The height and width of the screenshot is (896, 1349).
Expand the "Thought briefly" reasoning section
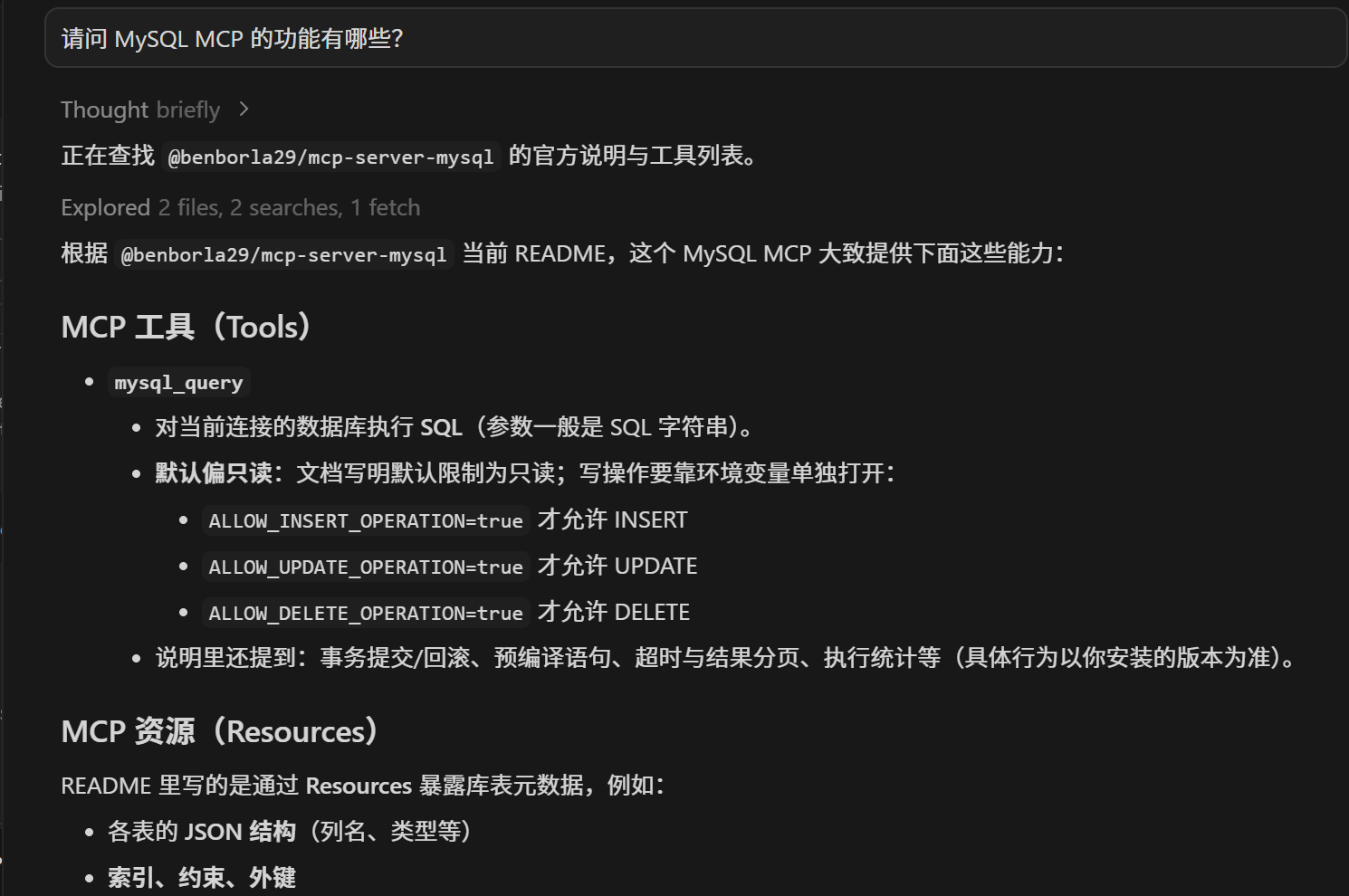point(140,110)
